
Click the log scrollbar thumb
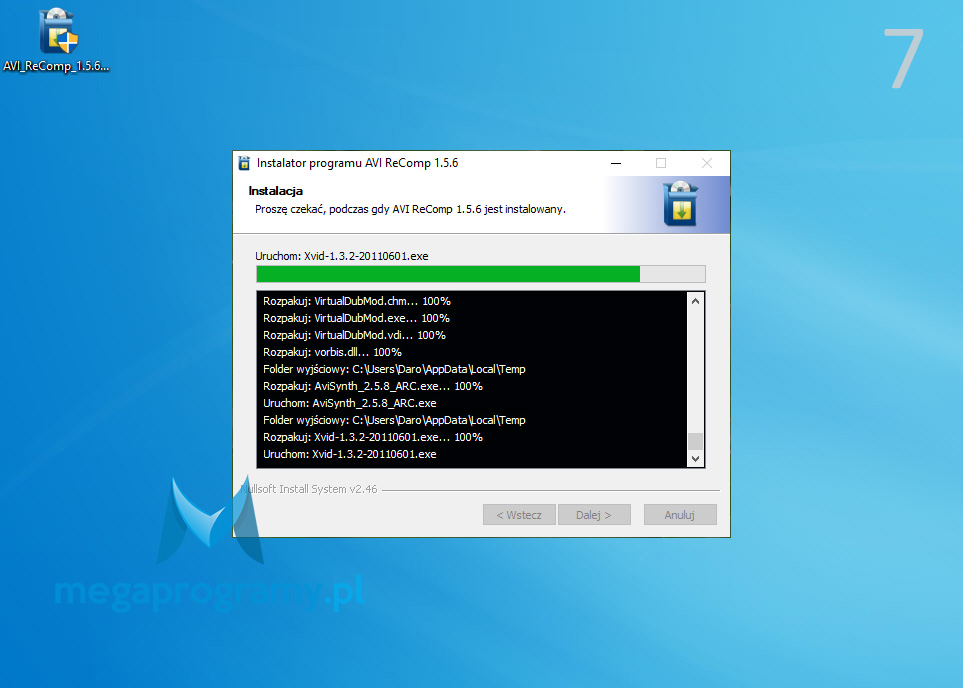[x=696, y=442]
